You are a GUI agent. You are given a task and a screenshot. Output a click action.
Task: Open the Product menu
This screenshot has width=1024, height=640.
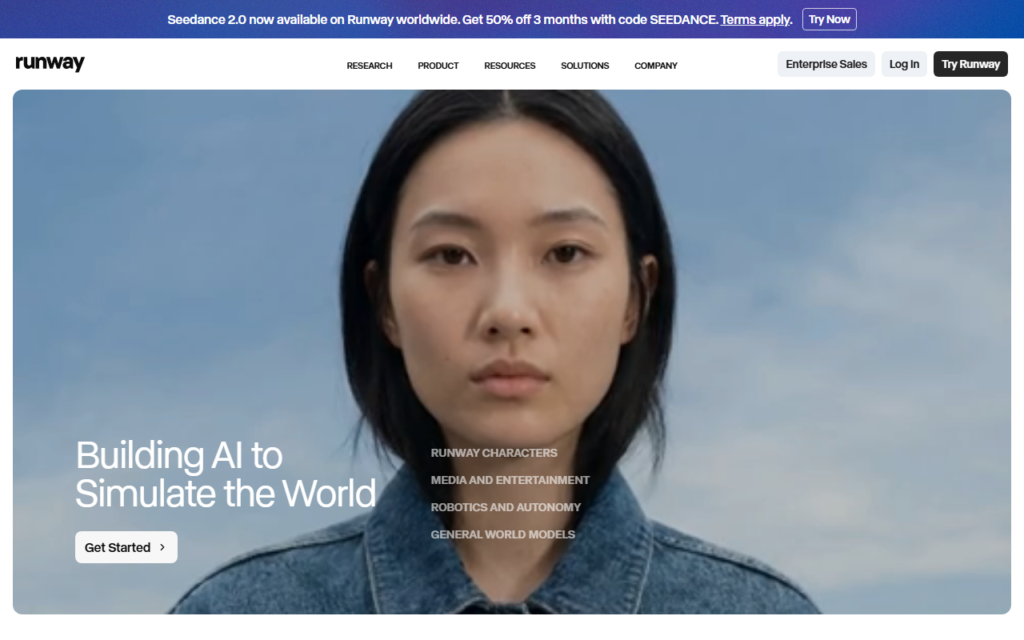point(438,65)
